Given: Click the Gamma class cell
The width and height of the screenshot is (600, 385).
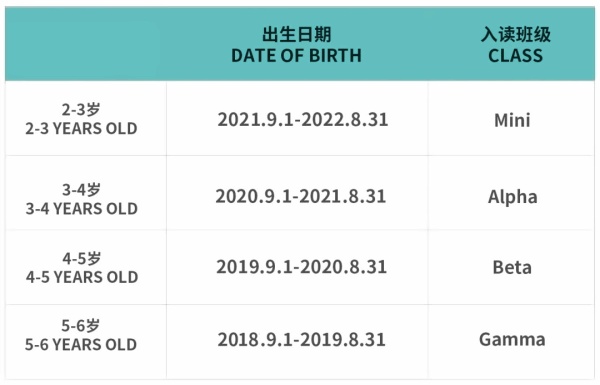Looking at the screenshot, I should pos(512,339).
